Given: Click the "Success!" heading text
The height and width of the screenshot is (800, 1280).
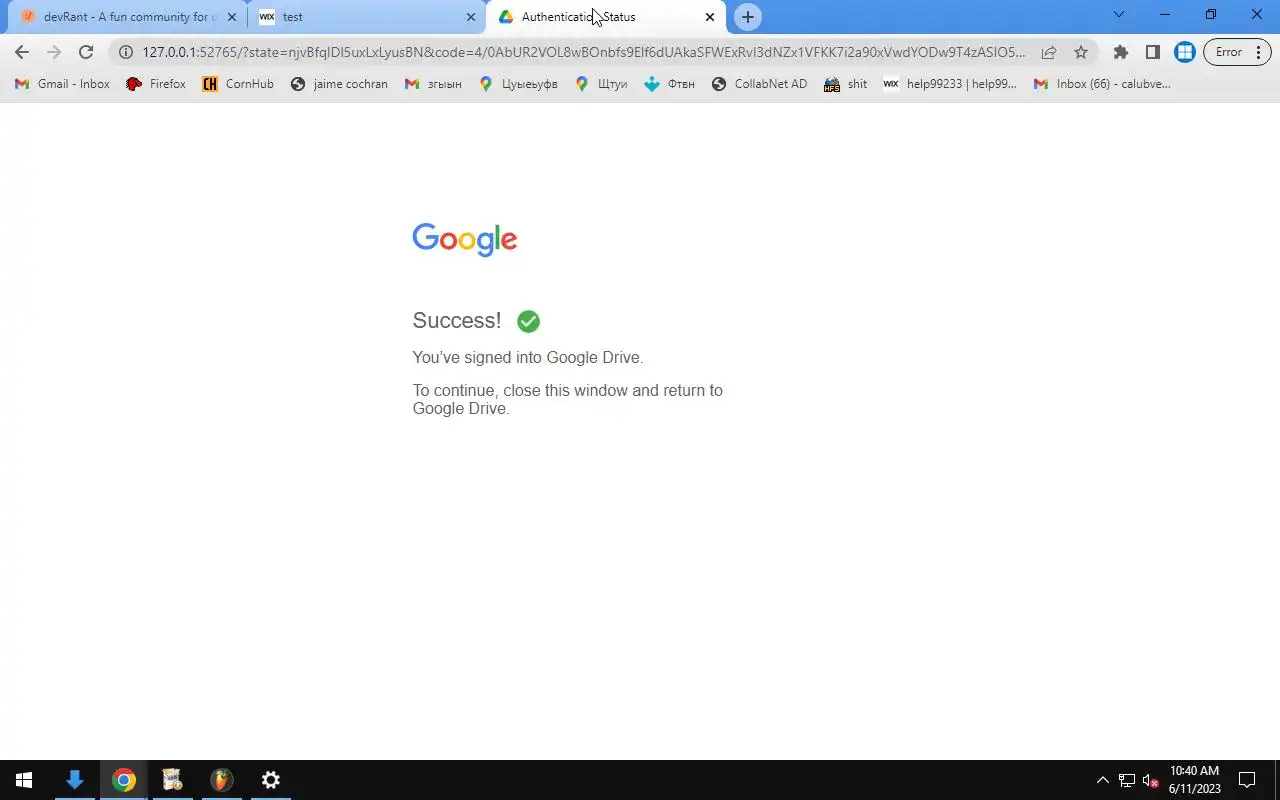Looking at the screenshot, I should 457,320.
